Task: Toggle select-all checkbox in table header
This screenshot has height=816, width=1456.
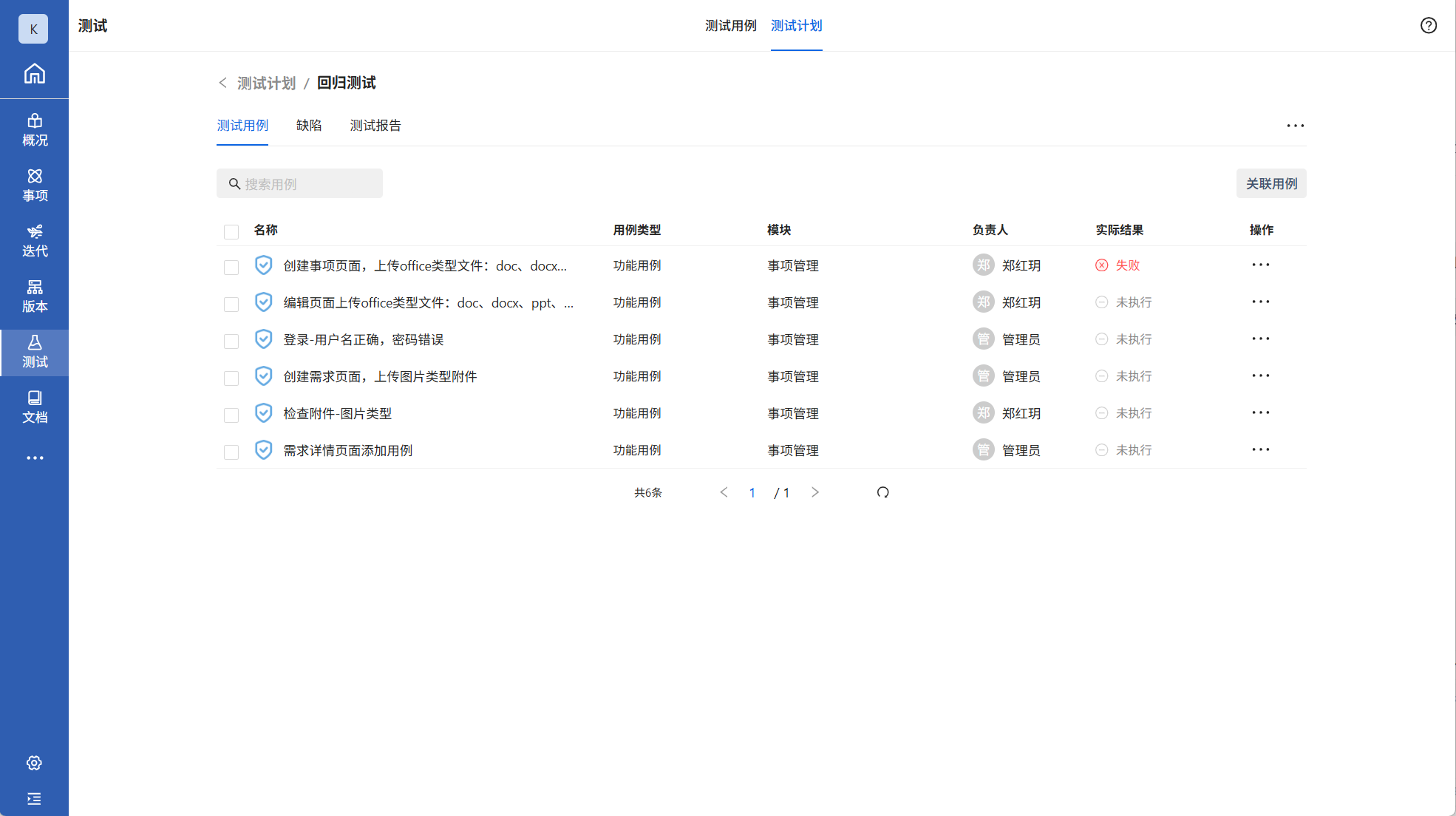Action: coord(231,231)
